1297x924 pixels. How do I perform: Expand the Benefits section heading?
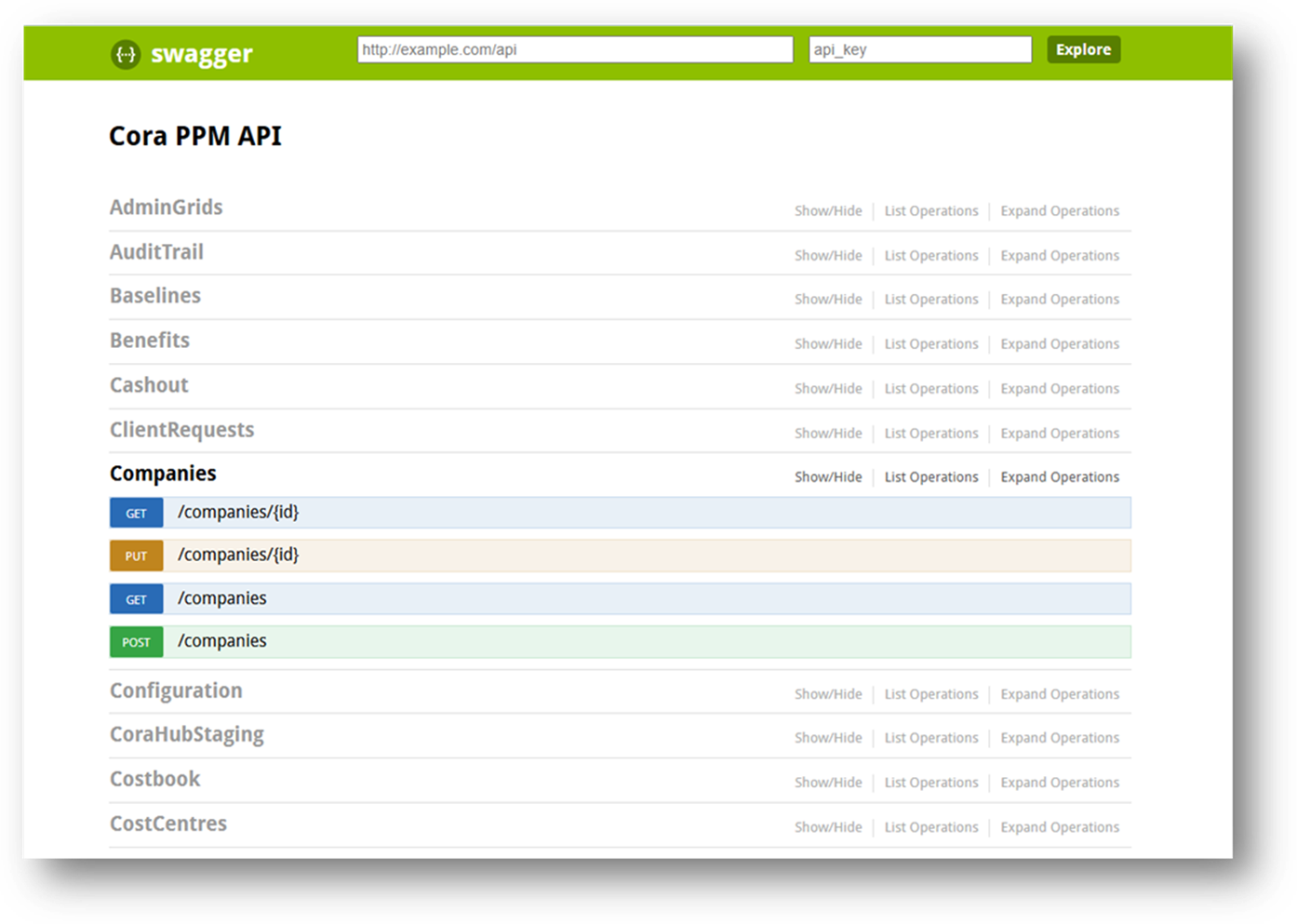[150, 341]
